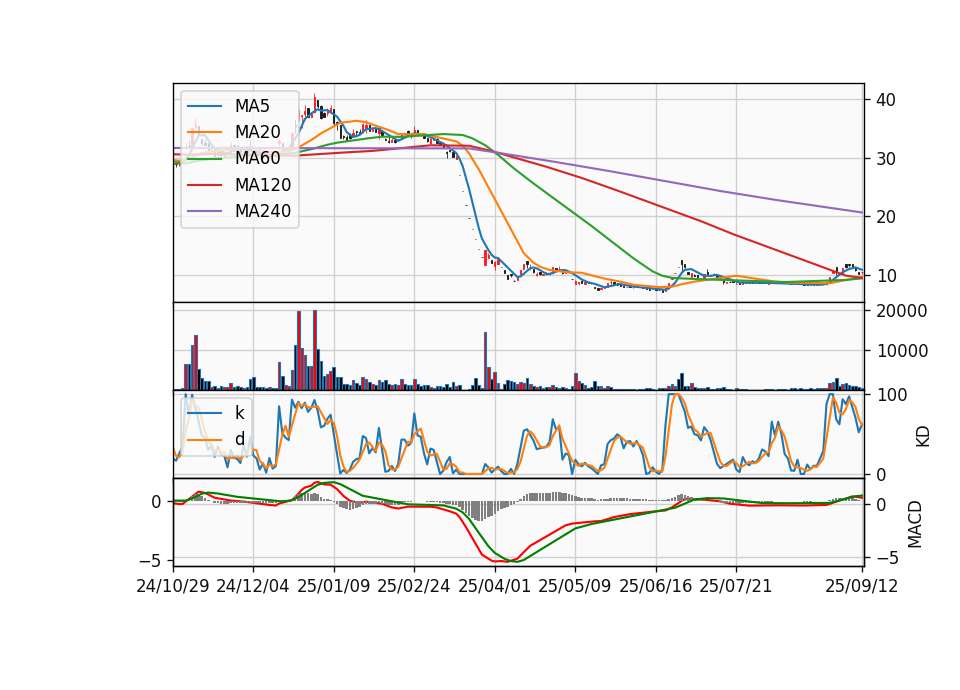Click the MA240 legend label

pos(263,211)
